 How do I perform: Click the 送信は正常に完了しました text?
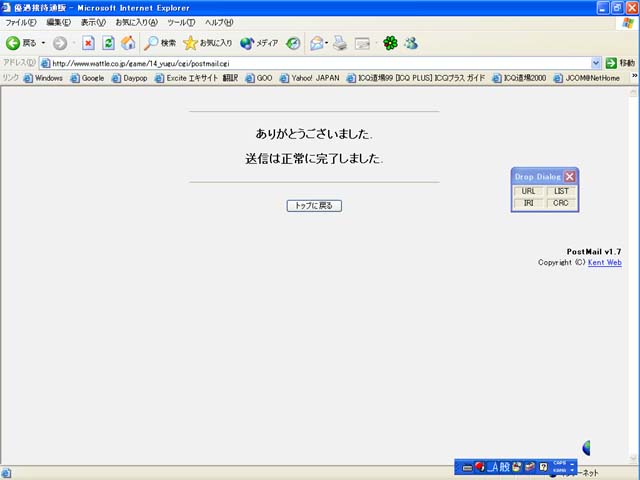pyautogui.click(x=314, y=158)
